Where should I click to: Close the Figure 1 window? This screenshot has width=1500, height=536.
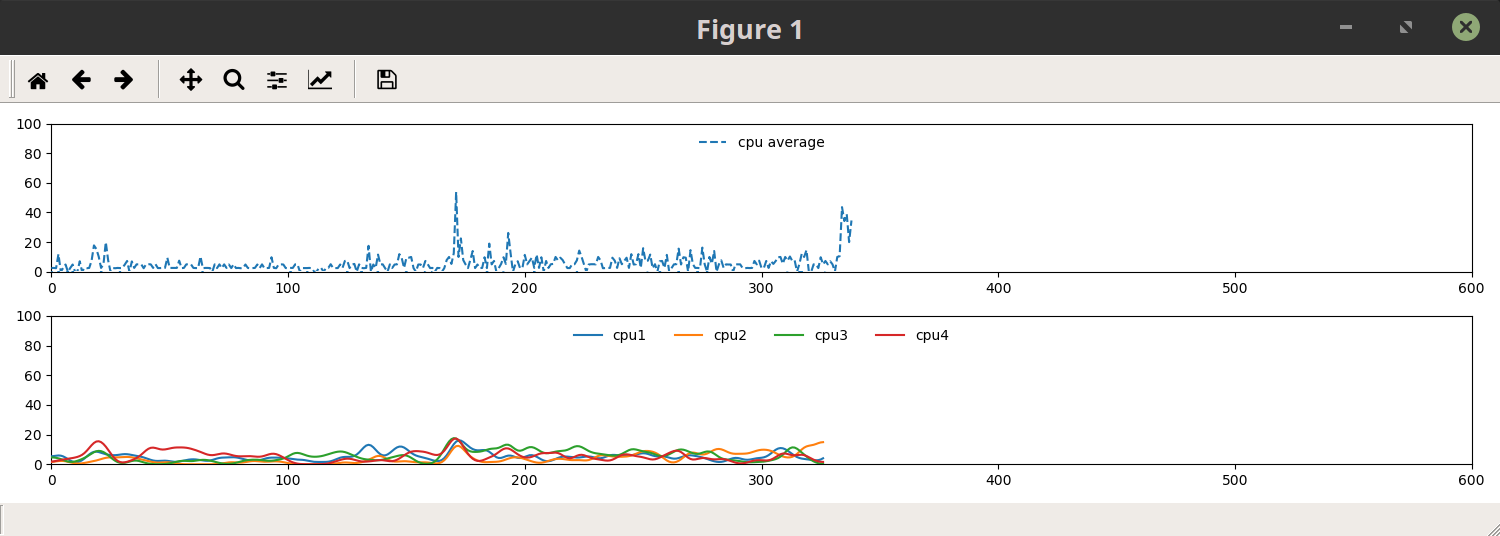click(x=1466, y=27)
